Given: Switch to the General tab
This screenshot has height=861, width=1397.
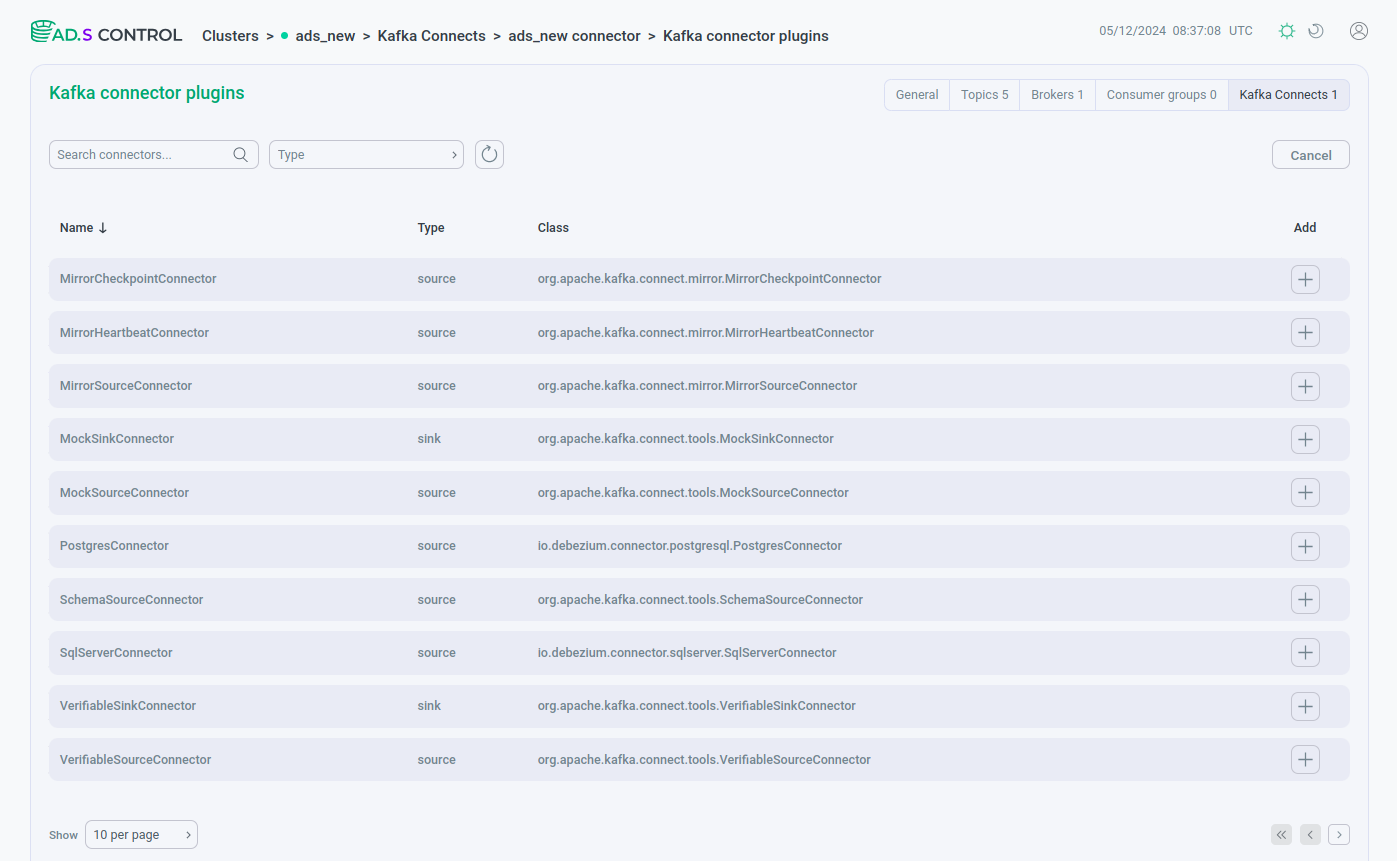Looking at the screenshot, I should (917, 95).
